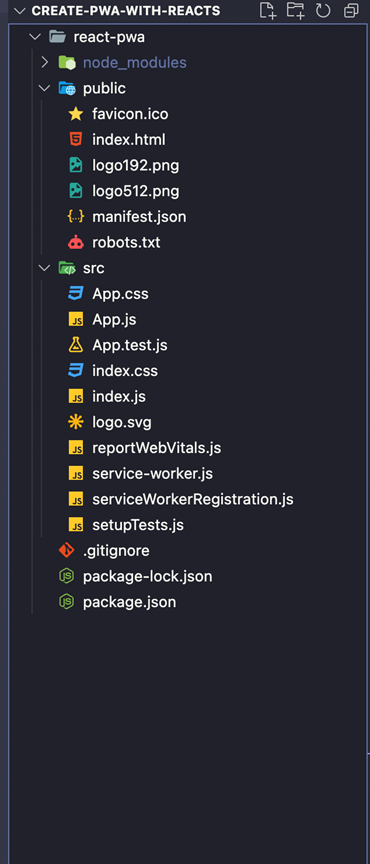Open the manifest.json file
This screenshot has width=370, height=864.
(x=139, y=217)
